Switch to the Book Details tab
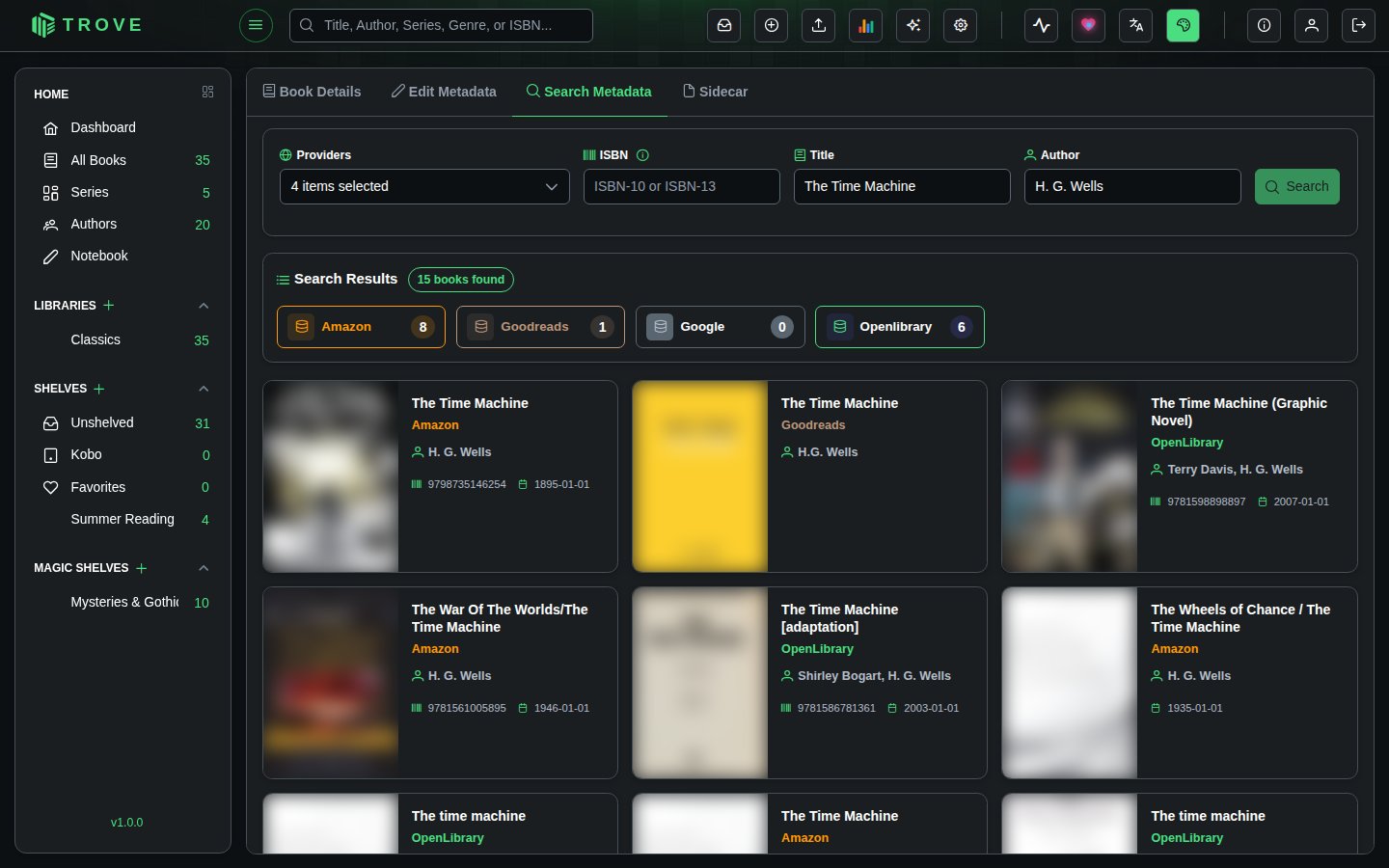Viewport: 1389px width, 868px height. (x=312, y=92)
